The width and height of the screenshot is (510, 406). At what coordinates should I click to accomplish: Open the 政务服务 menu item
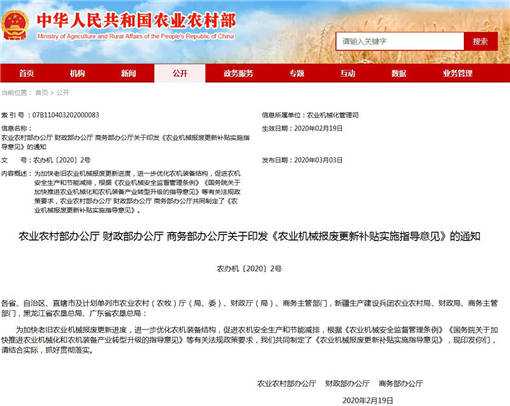[238, 73]
